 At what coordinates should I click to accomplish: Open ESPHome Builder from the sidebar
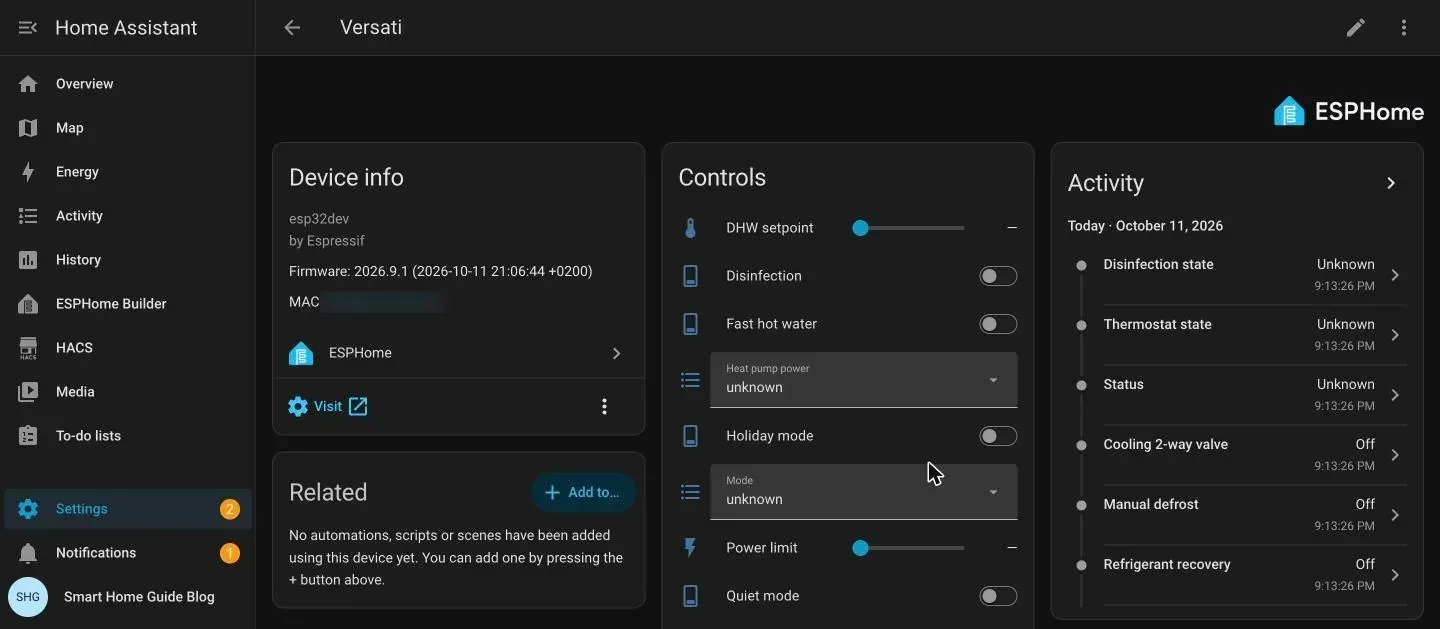[128, 304]
